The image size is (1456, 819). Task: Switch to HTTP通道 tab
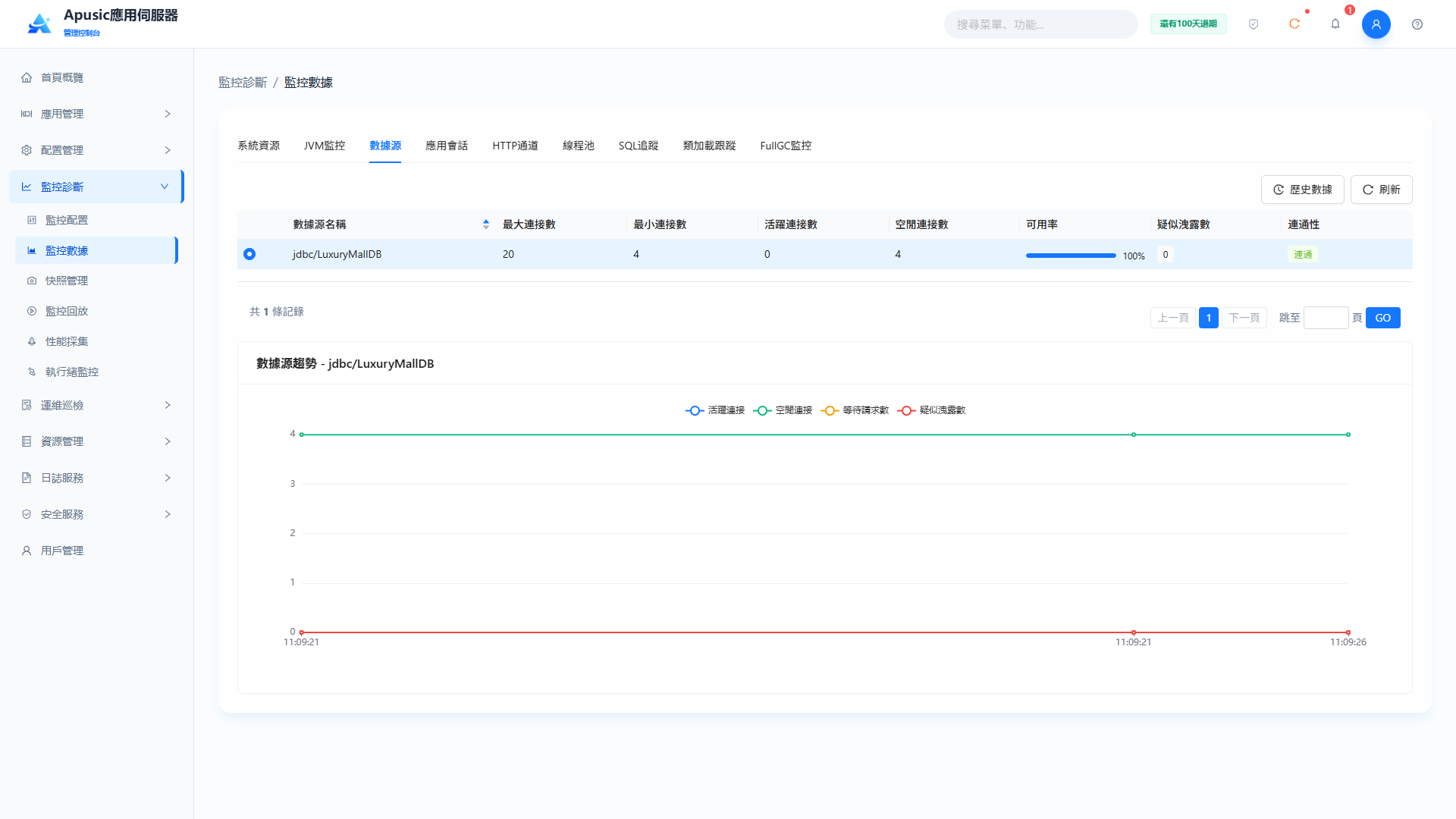pos(515,146)
